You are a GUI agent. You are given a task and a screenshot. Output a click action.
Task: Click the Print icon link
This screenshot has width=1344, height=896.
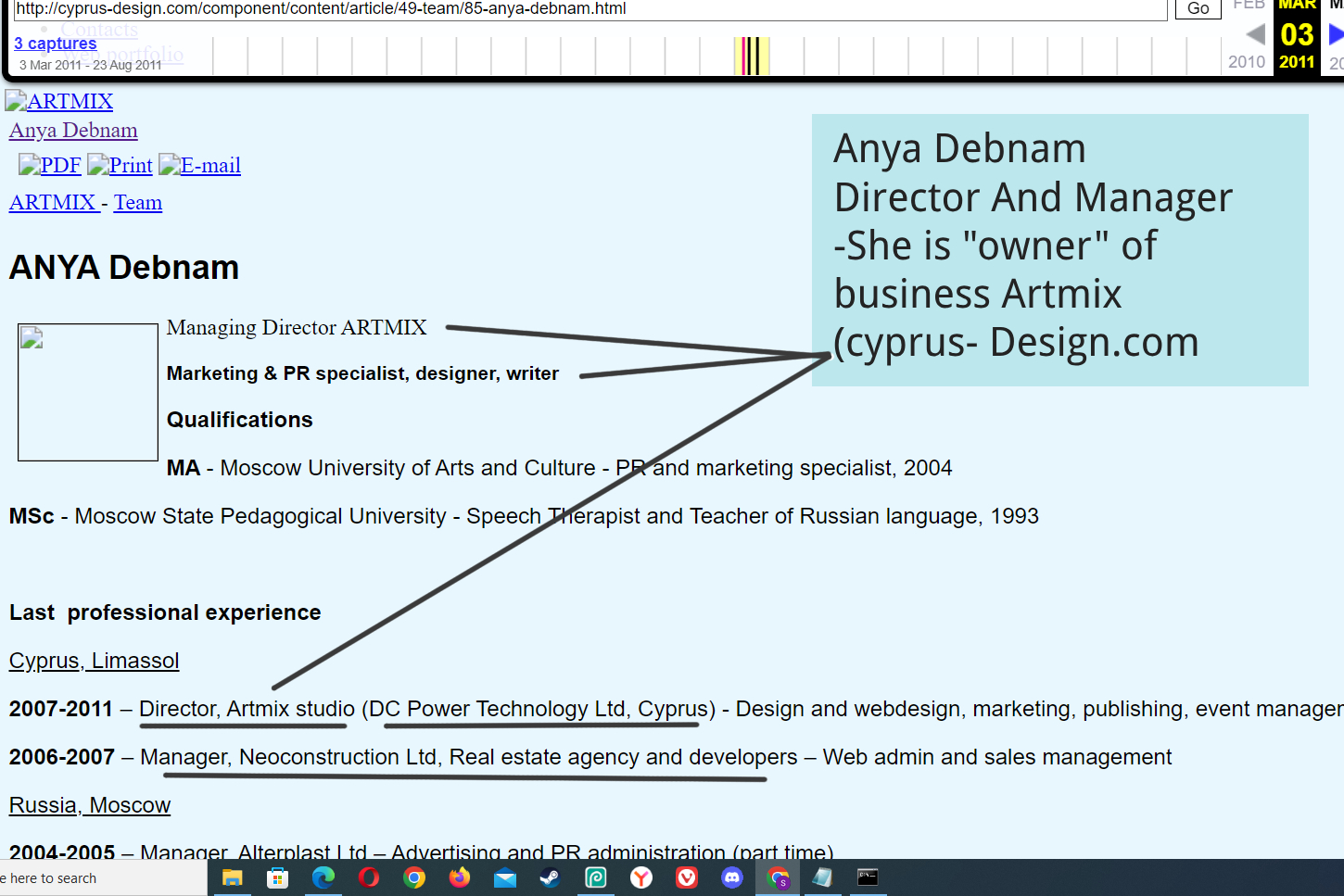(x=120, y=166)
